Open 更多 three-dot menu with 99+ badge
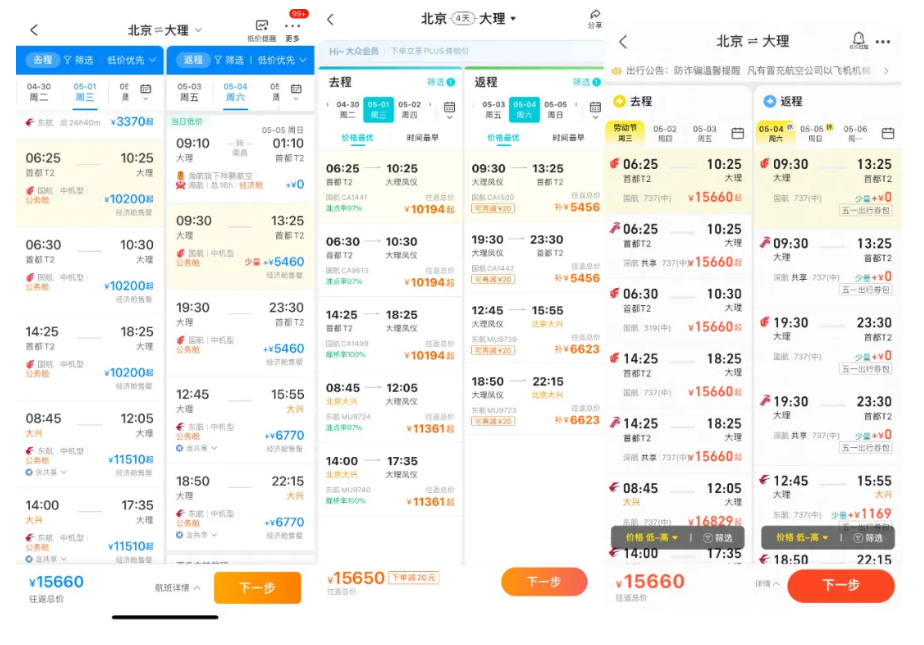Screen dimensions: 924x645 point(292,26)
